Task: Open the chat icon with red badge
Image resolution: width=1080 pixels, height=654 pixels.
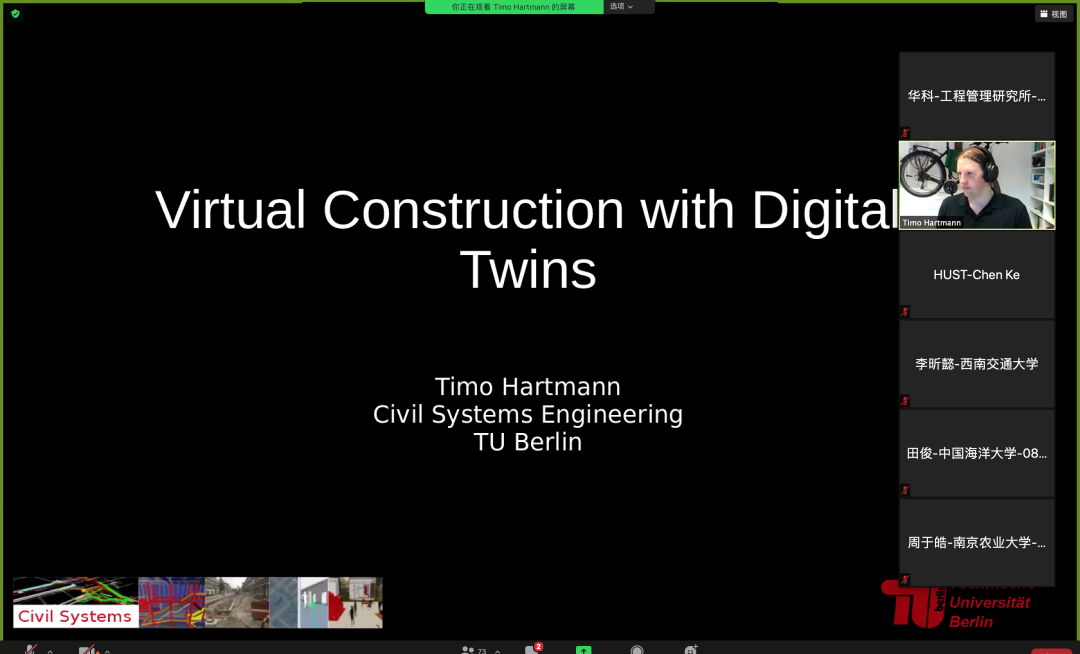Action: coord(532,650)
